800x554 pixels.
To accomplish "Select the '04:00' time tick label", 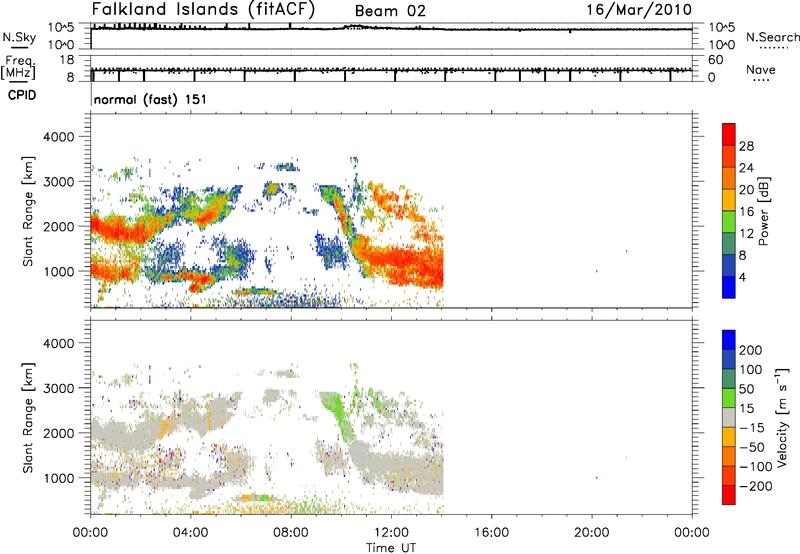I will click(x=190, y=533).
